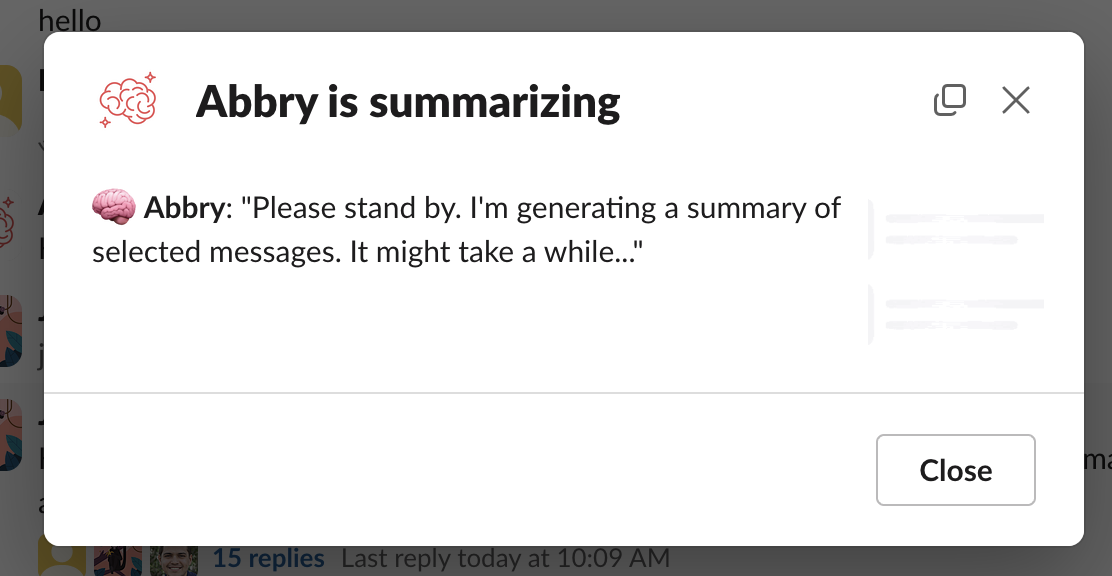Click "Last reply today at 10:09 AM"

[x=505, y=558]
